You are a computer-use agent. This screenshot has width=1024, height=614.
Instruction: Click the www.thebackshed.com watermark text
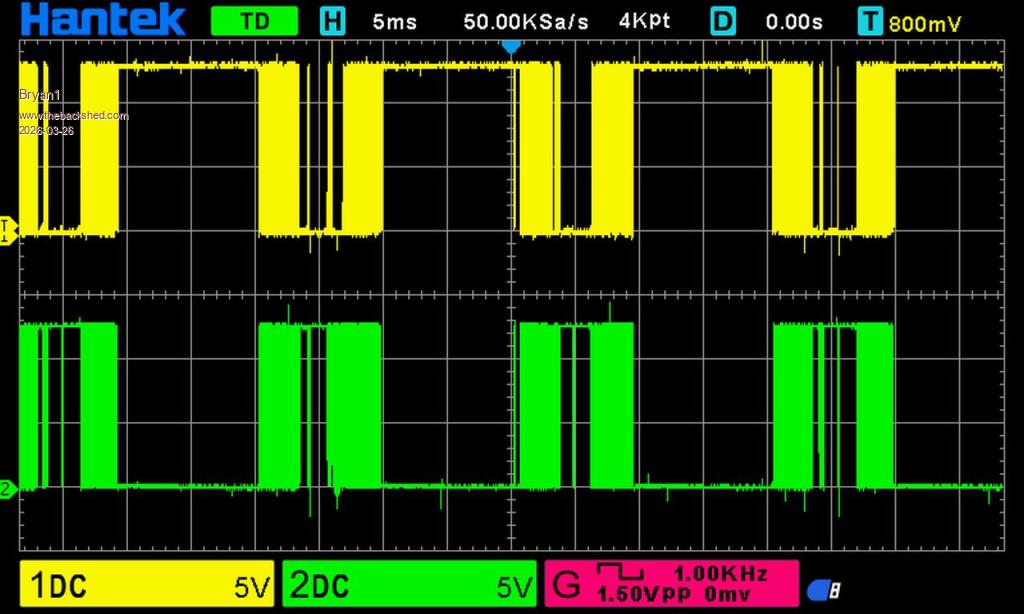pyautogui.click(x=74, y=115)
